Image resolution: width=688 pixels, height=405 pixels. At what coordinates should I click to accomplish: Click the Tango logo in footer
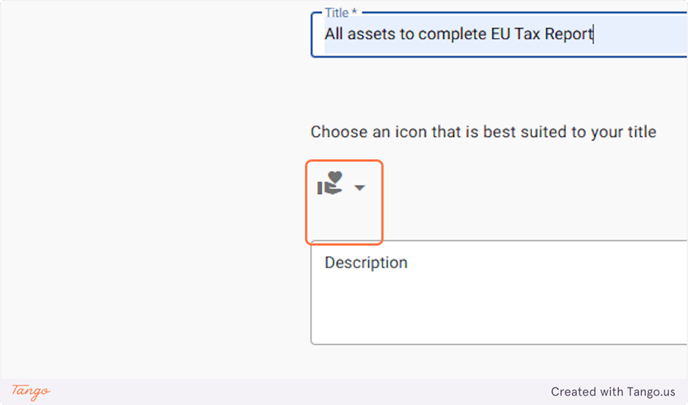point(31,391)
